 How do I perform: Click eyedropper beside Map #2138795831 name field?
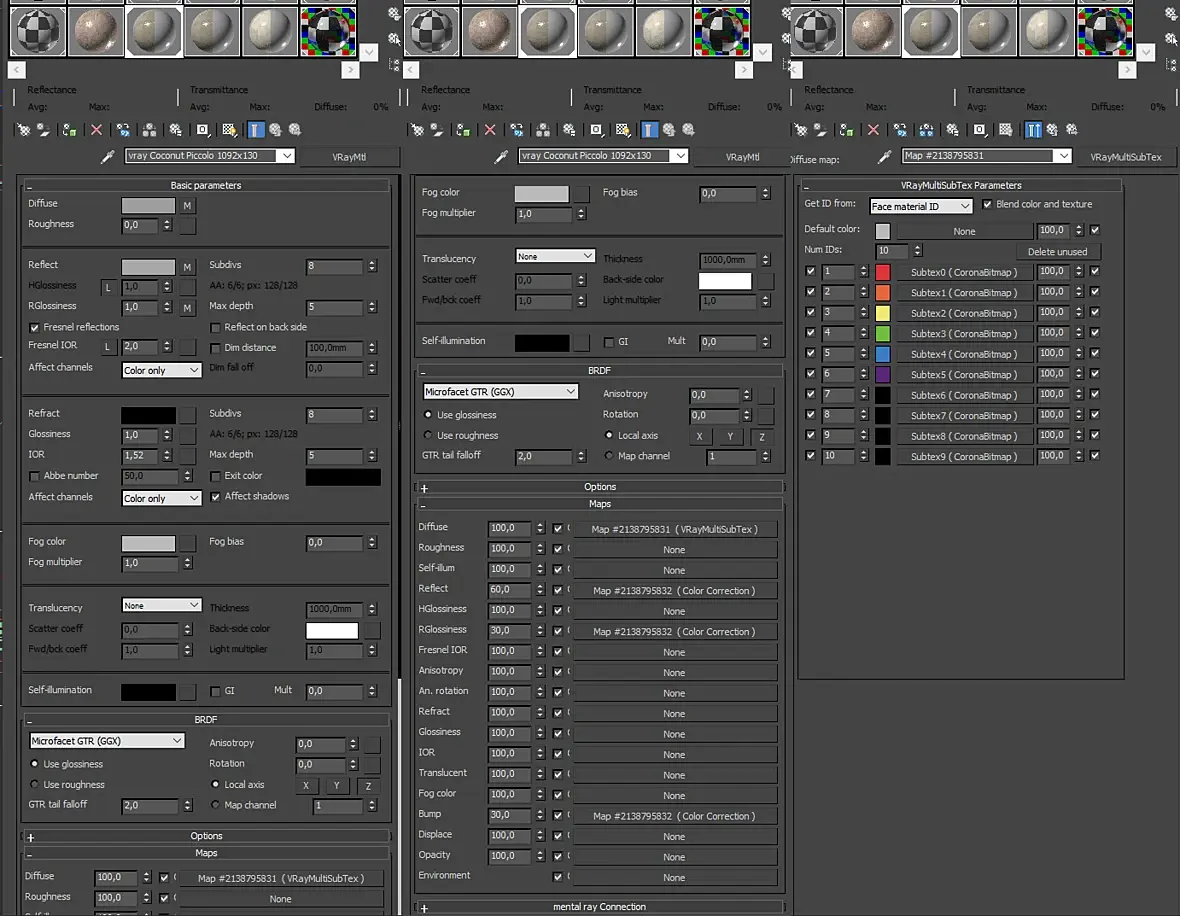click(884, 156)
